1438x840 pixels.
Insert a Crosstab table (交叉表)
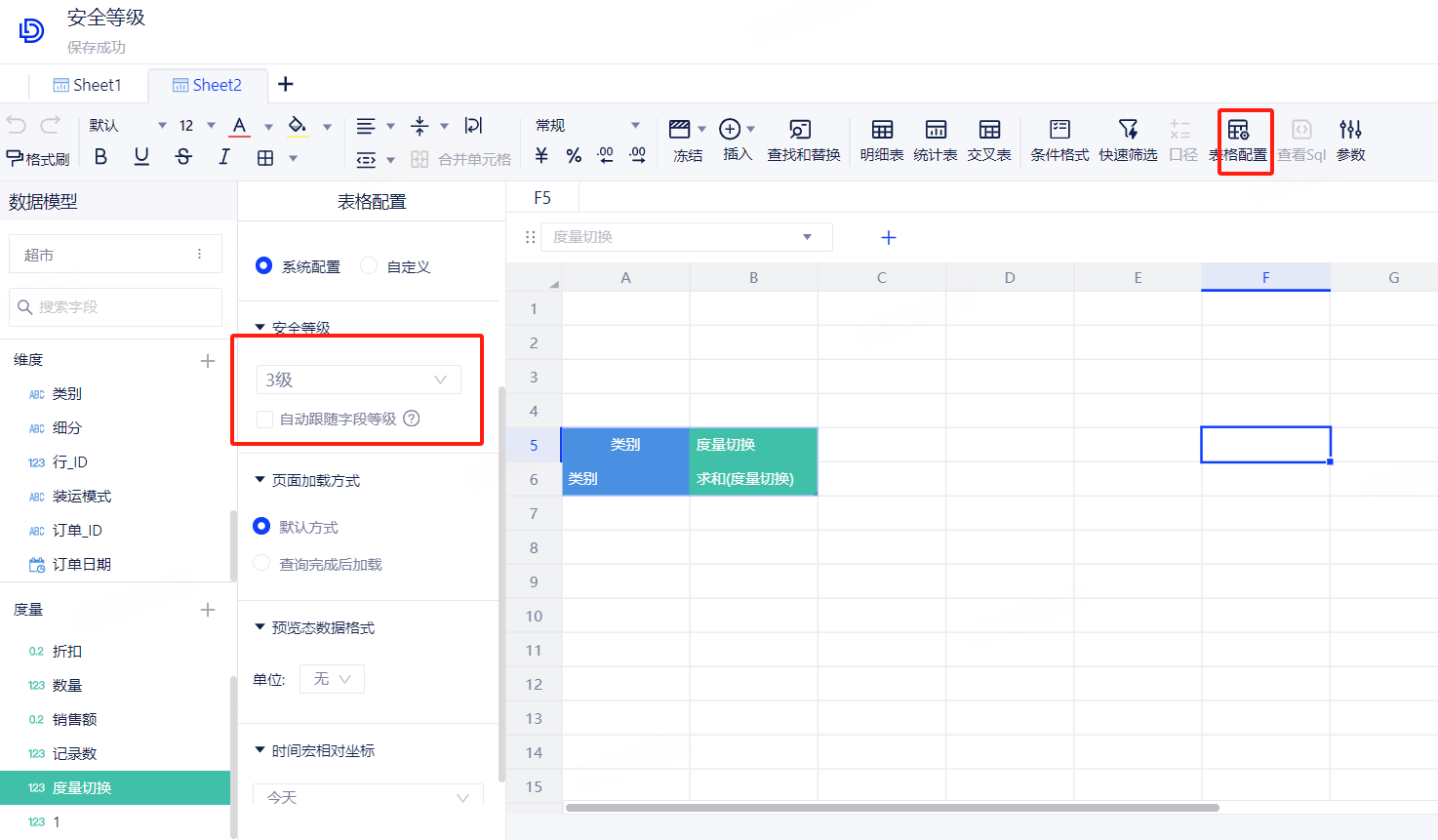988,140
